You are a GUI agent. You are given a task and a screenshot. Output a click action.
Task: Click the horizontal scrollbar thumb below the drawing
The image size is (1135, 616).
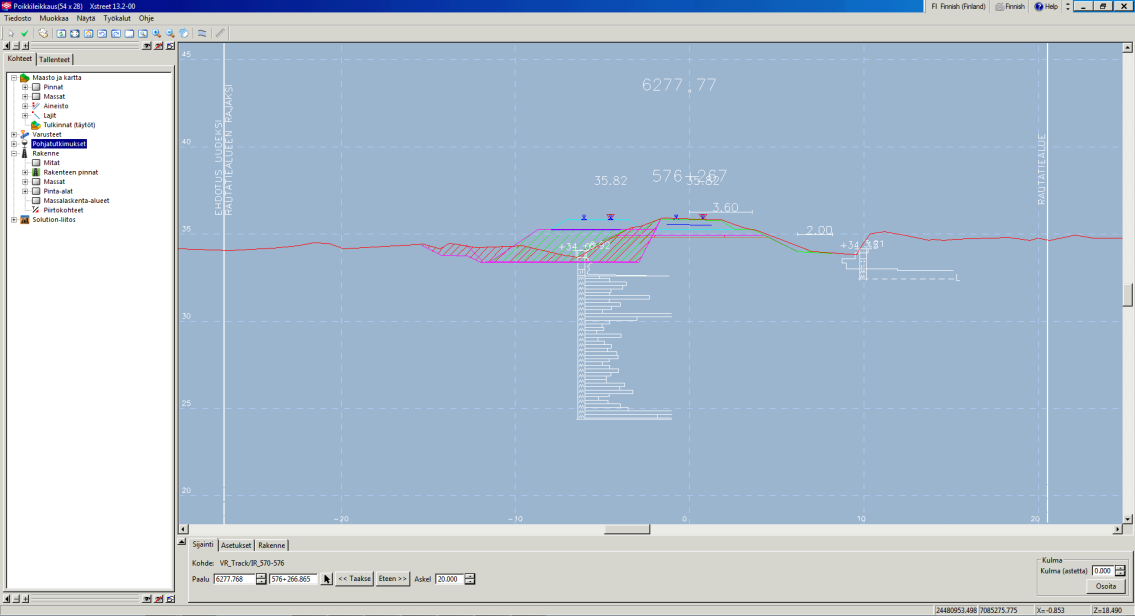click(627, 530)
